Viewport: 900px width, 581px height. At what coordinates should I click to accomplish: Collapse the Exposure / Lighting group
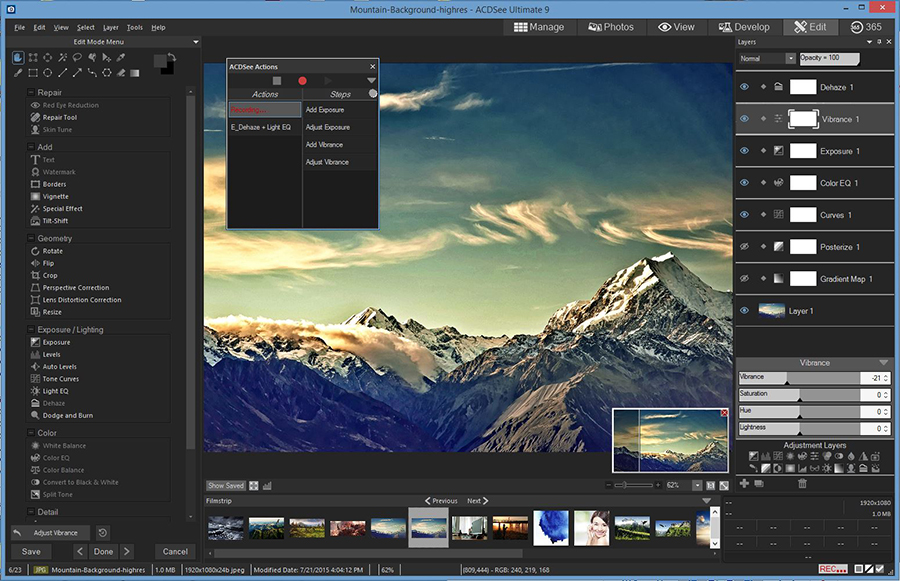pos(32,330)
